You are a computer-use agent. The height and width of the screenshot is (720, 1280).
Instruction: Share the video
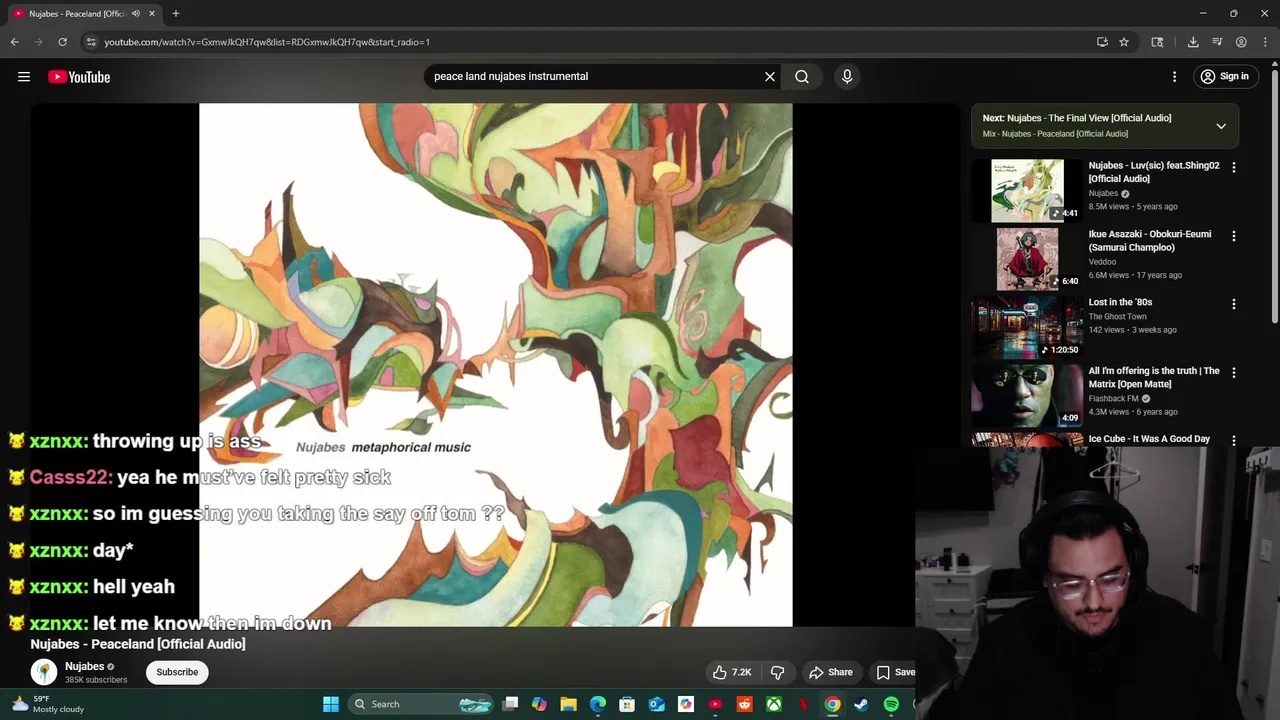click(831, 672)
